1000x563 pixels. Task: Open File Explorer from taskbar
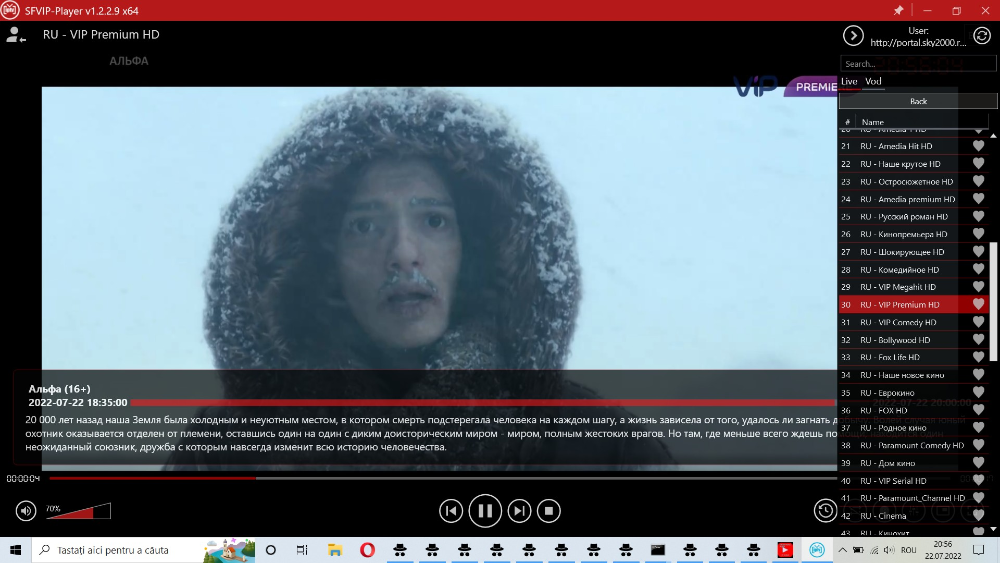[x=335, y=550]
